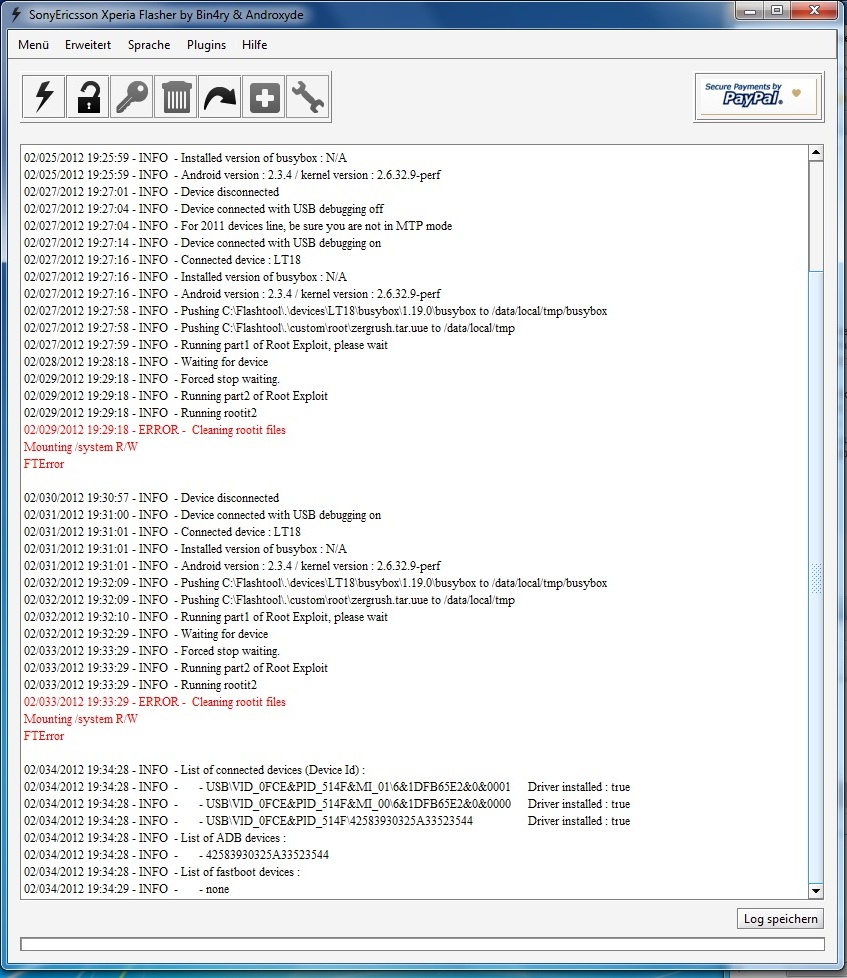
Task: Click the plus sign toolbar icon
Action: (x=264, y=97)
